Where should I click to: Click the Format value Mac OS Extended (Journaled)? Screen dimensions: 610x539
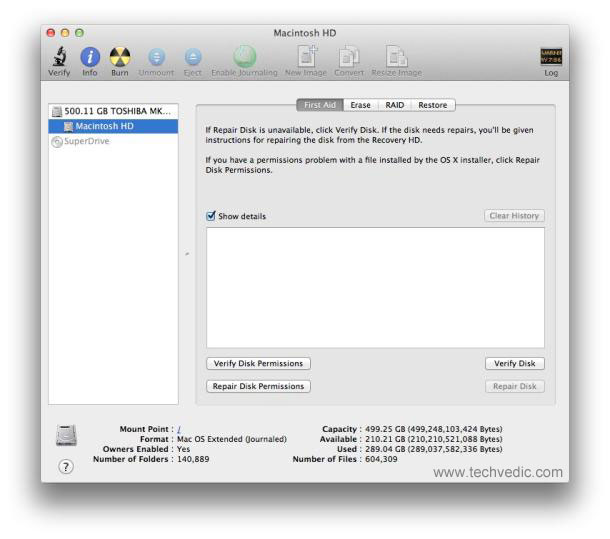pos(232,439)
